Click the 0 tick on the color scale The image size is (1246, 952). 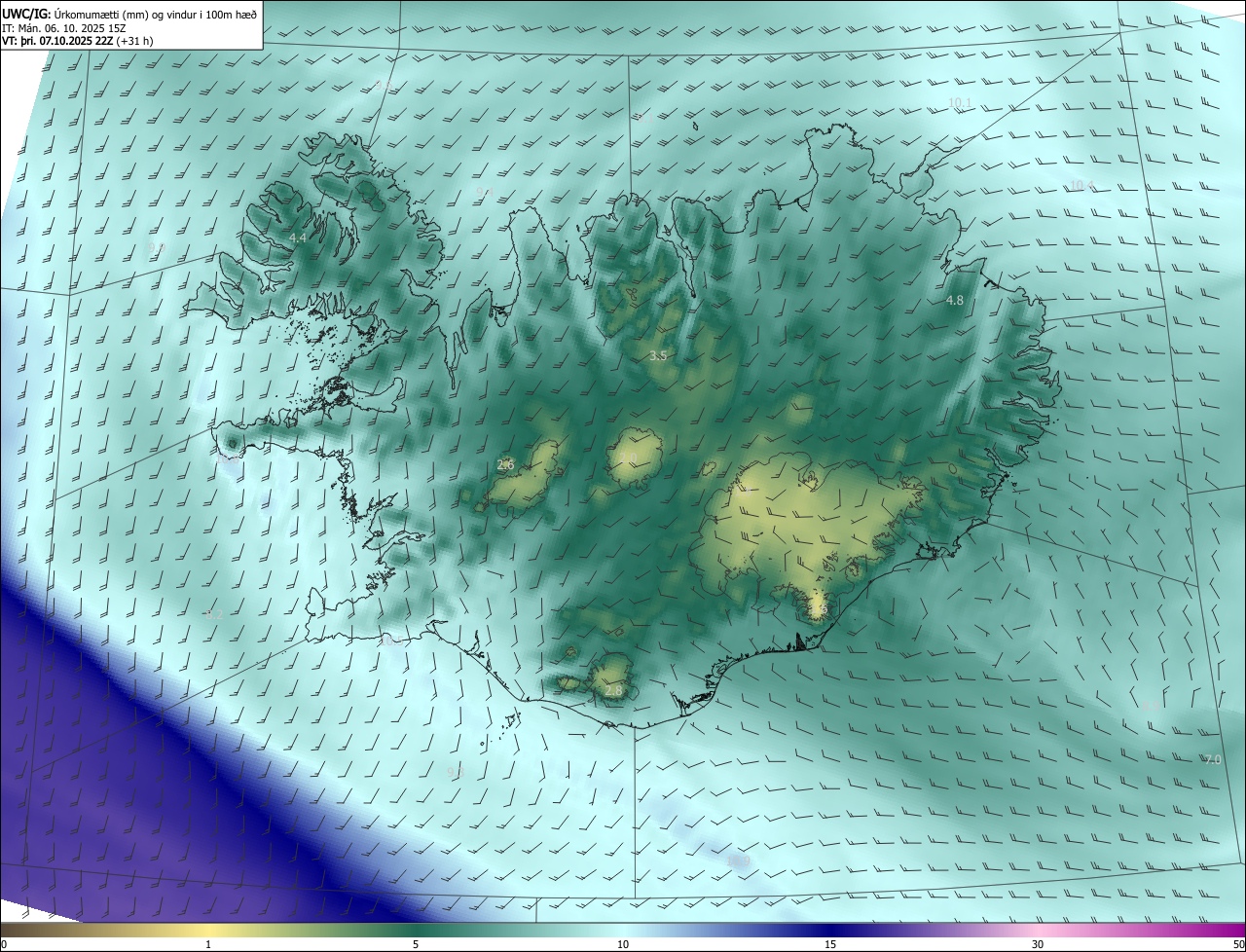[x=4, y=945]
